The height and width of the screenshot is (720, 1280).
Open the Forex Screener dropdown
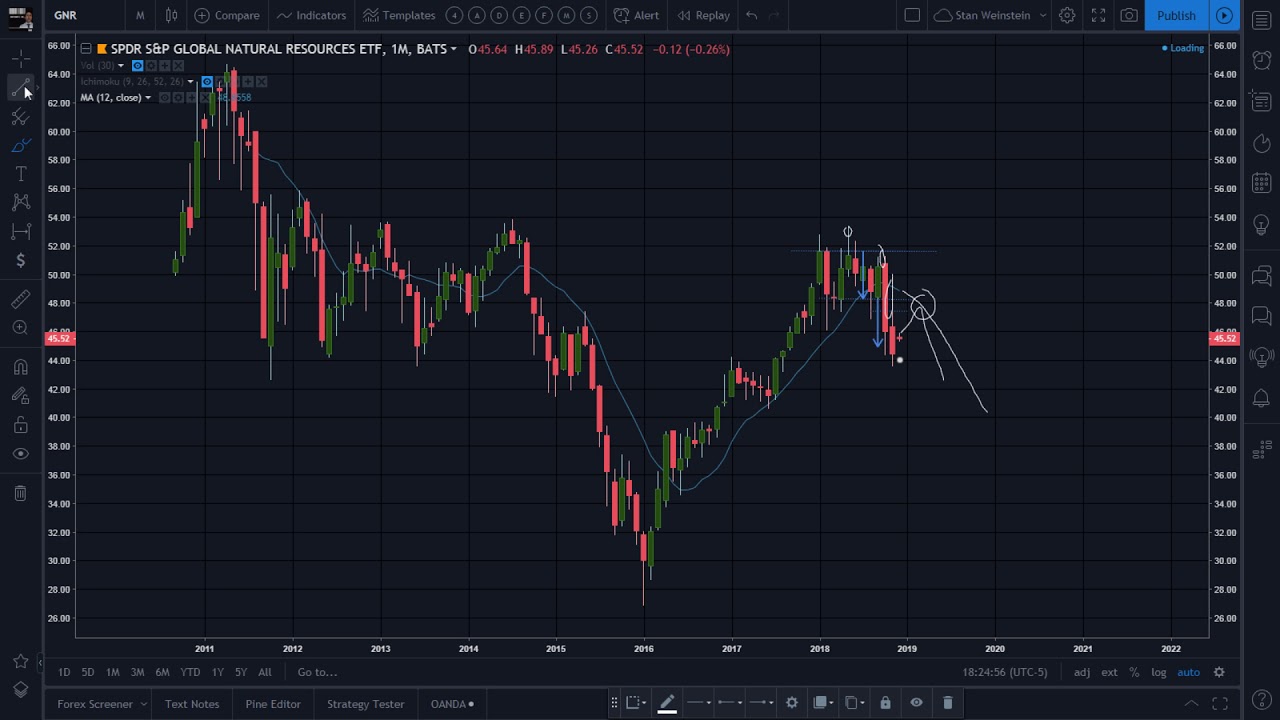(102, 704)
